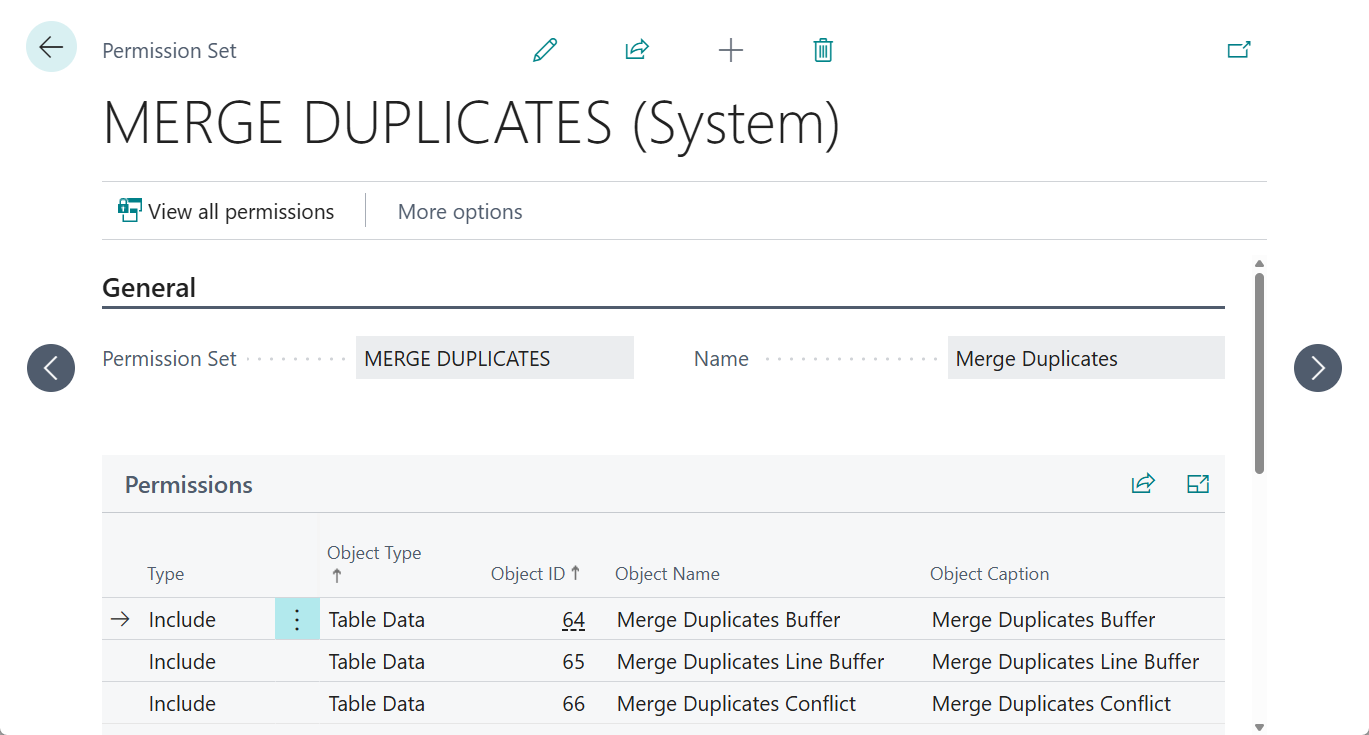Share the Permissions list via its icon
The image size is (1369, 735).
1143,483
